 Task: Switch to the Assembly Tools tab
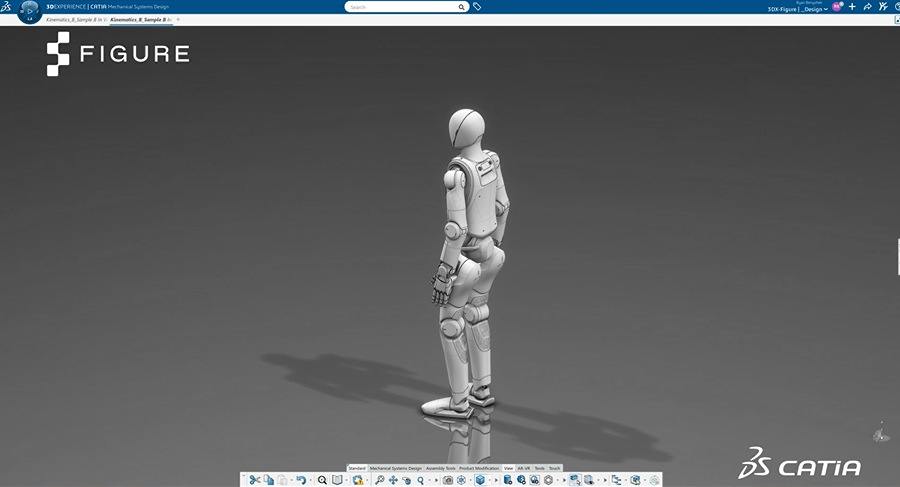coord(441,468)
